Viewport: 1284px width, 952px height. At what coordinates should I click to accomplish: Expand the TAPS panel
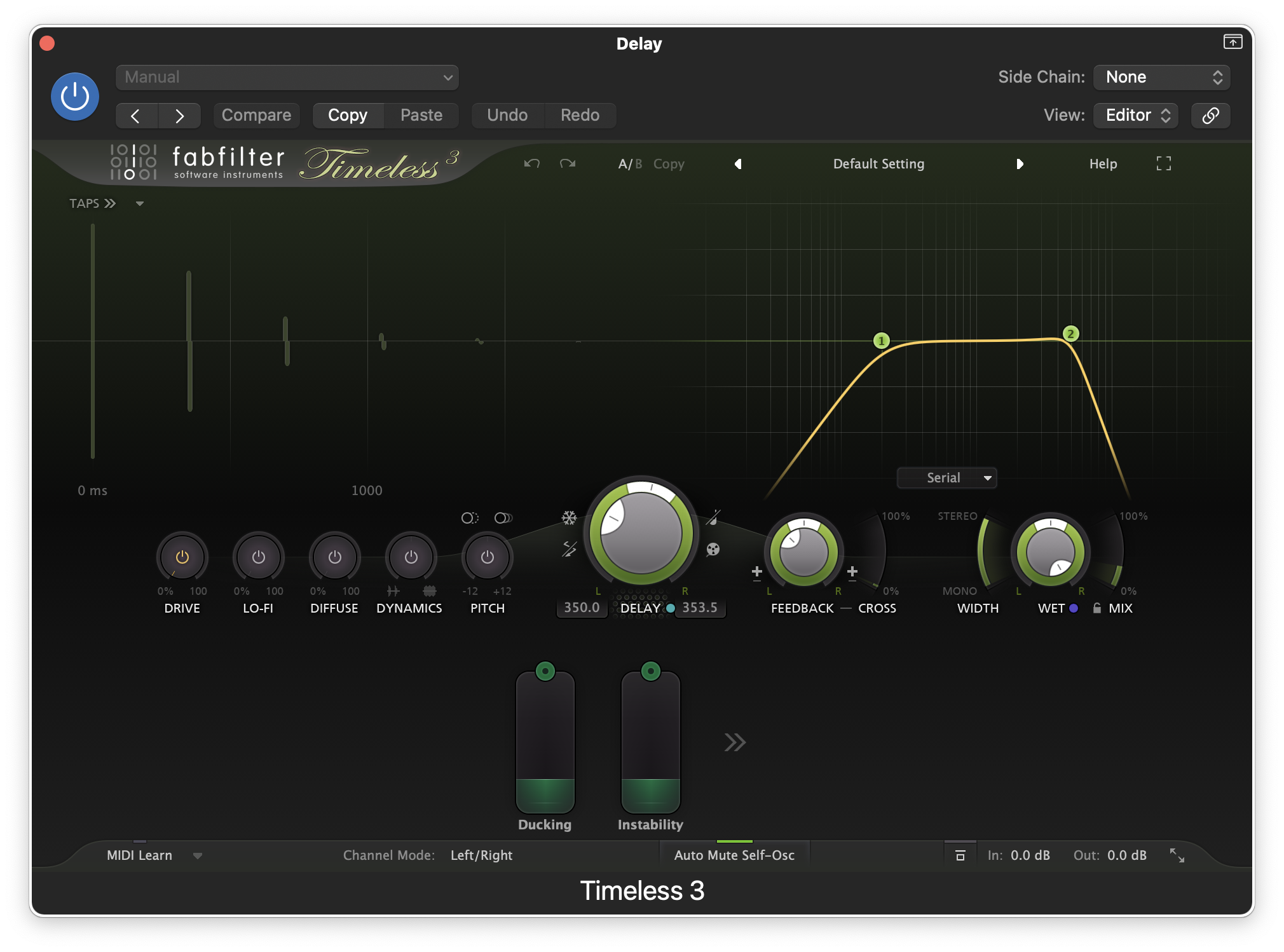pyautogui.click(x=92, y=203)
